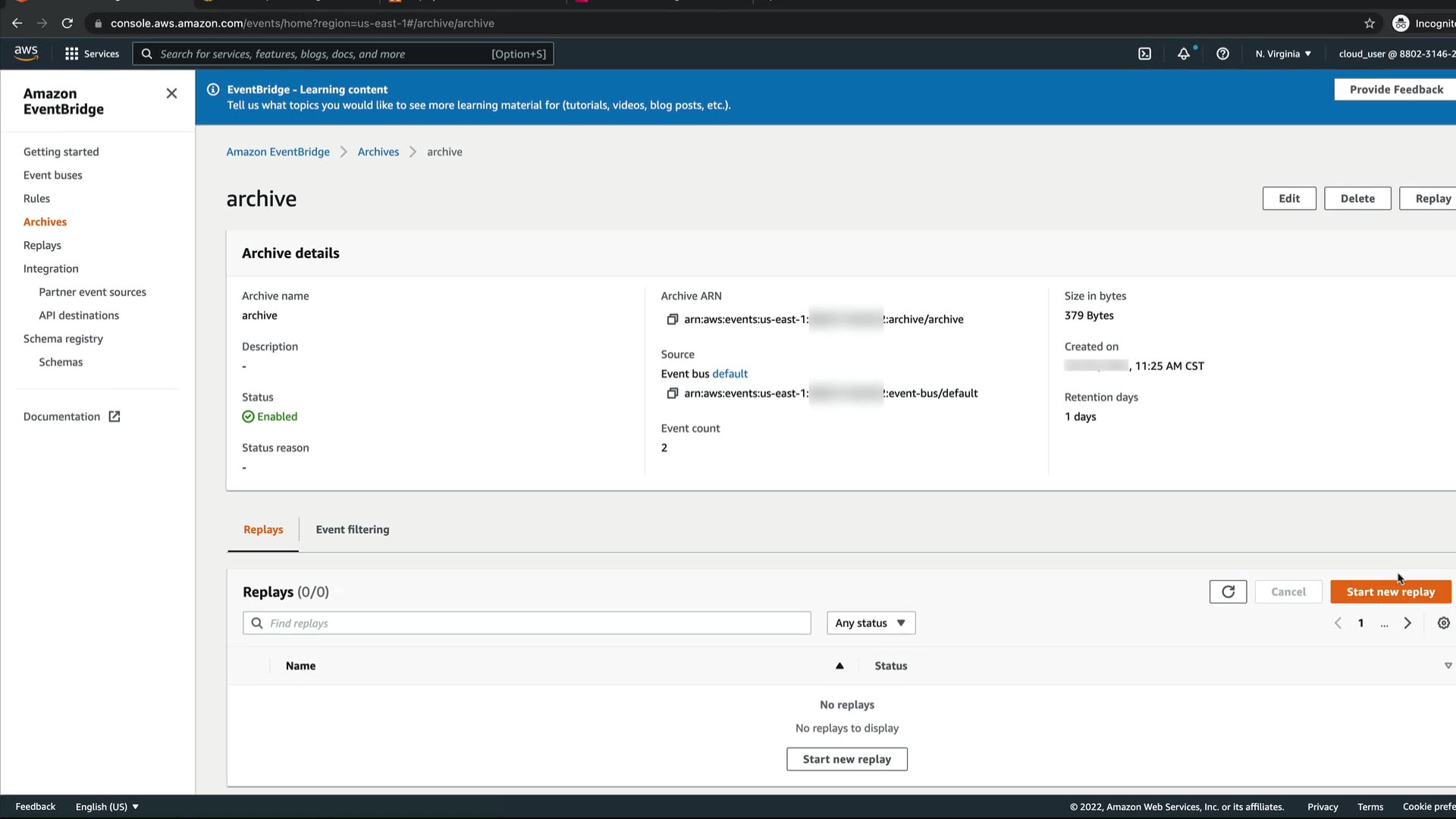Open Rules in the sidebar
The width and height of the screenshot is (1456, 819).
point(36,199)
